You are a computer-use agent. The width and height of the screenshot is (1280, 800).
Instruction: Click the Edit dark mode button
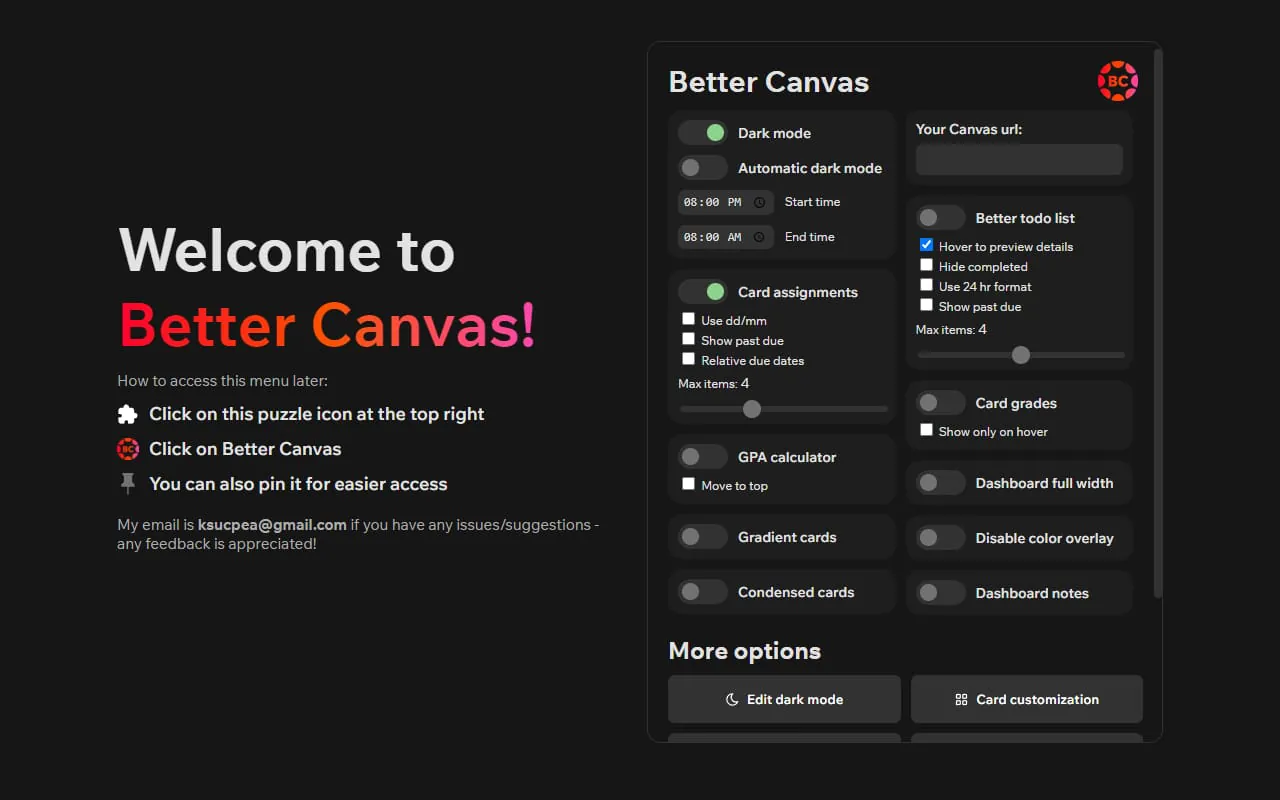point(783,699)
